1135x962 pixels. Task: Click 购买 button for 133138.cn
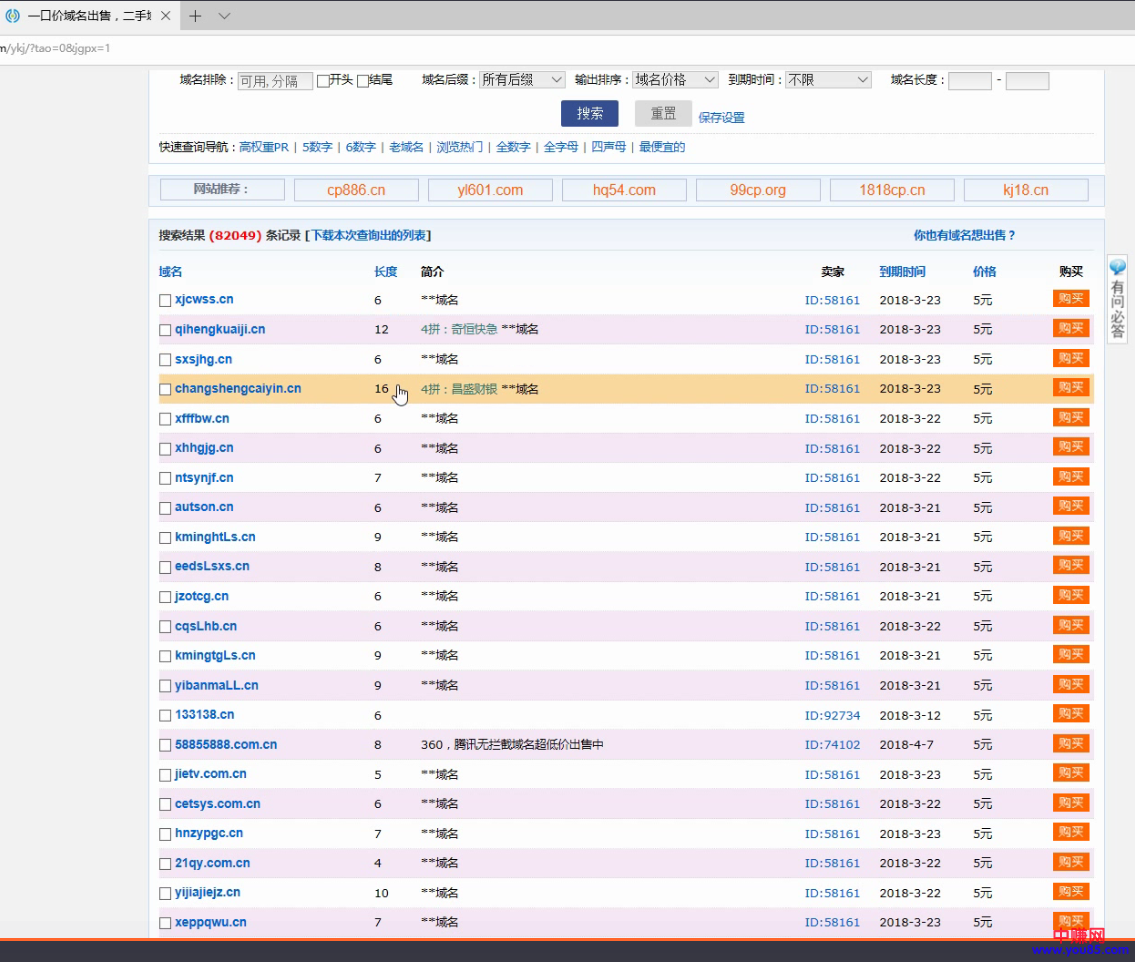pos(1070,714)
